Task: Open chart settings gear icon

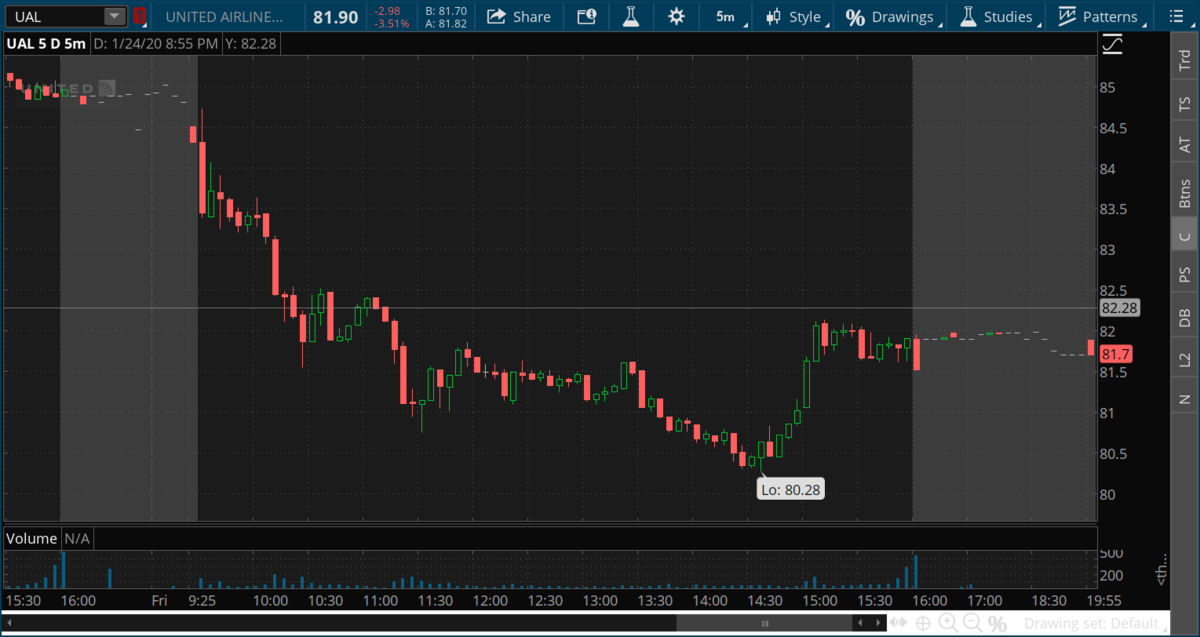Action: tap(676, 16)
